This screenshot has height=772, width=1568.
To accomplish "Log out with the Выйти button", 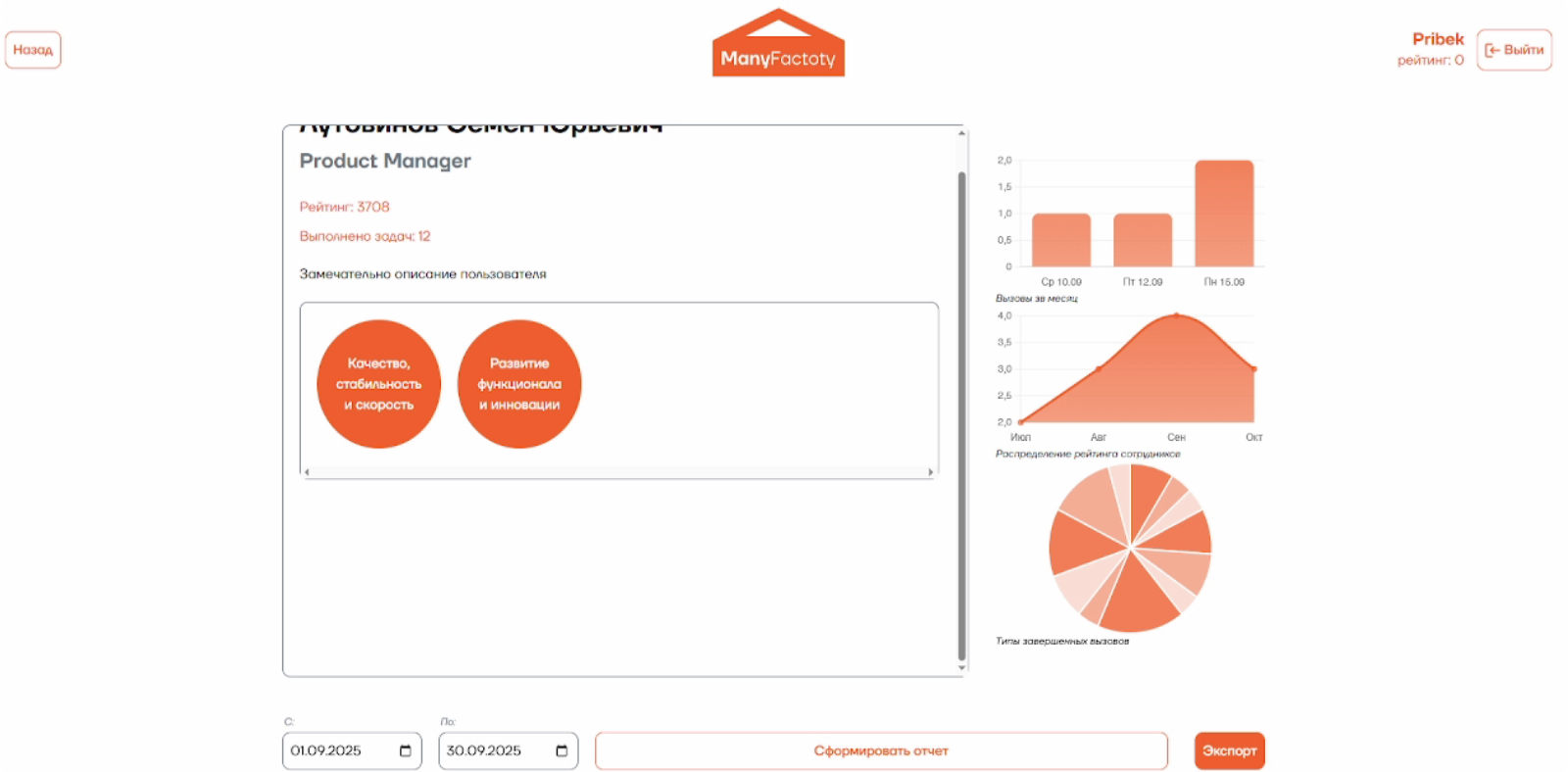I will click(1514, 50).
